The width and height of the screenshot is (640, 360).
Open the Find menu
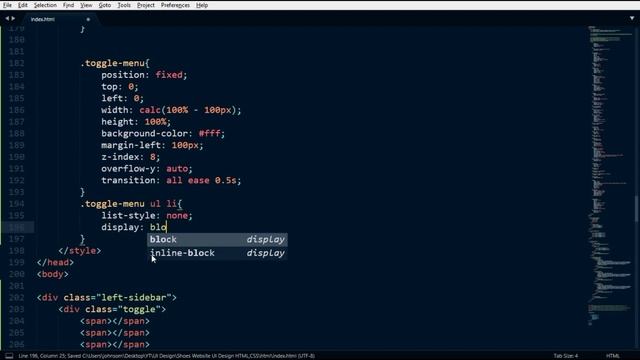(68, 5)
